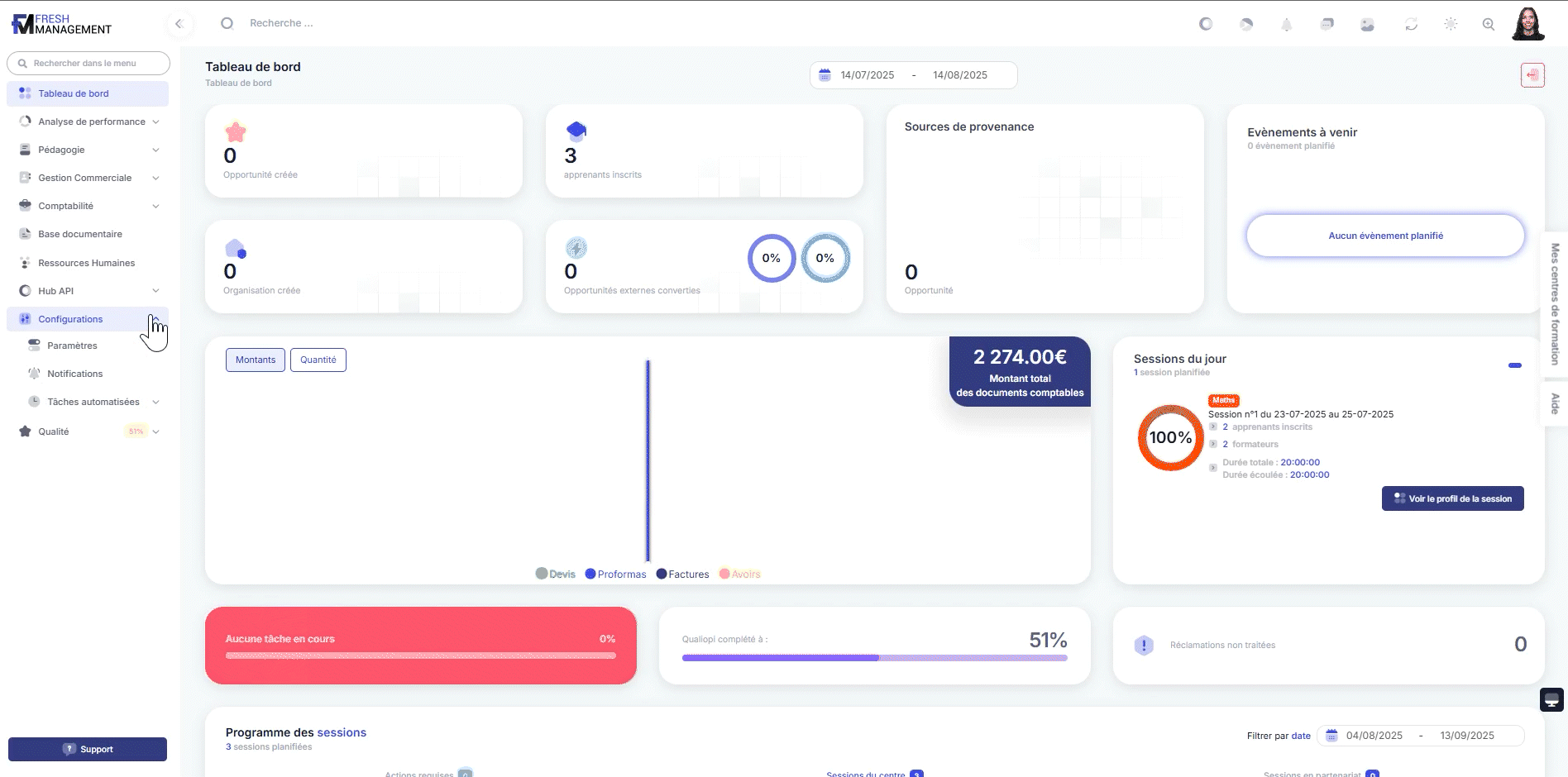The image size is (1568, 777).
Task: Open the image gallery icon in header
Action: tap(1367, 25)
